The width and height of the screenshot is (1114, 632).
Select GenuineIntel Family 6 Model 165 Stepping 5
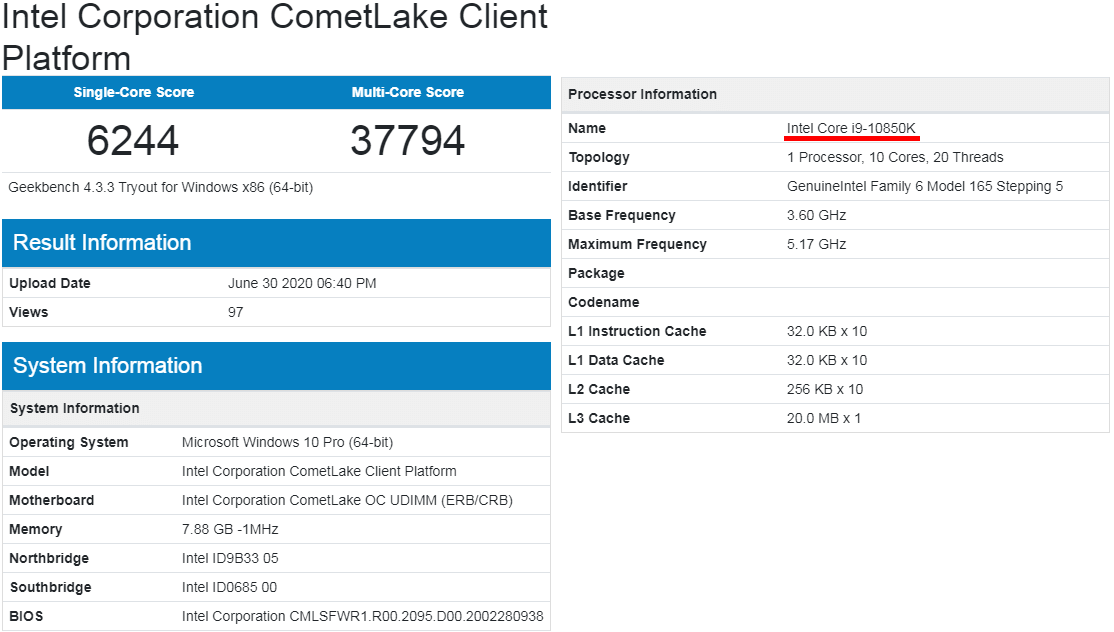click(x=925, y=187)
